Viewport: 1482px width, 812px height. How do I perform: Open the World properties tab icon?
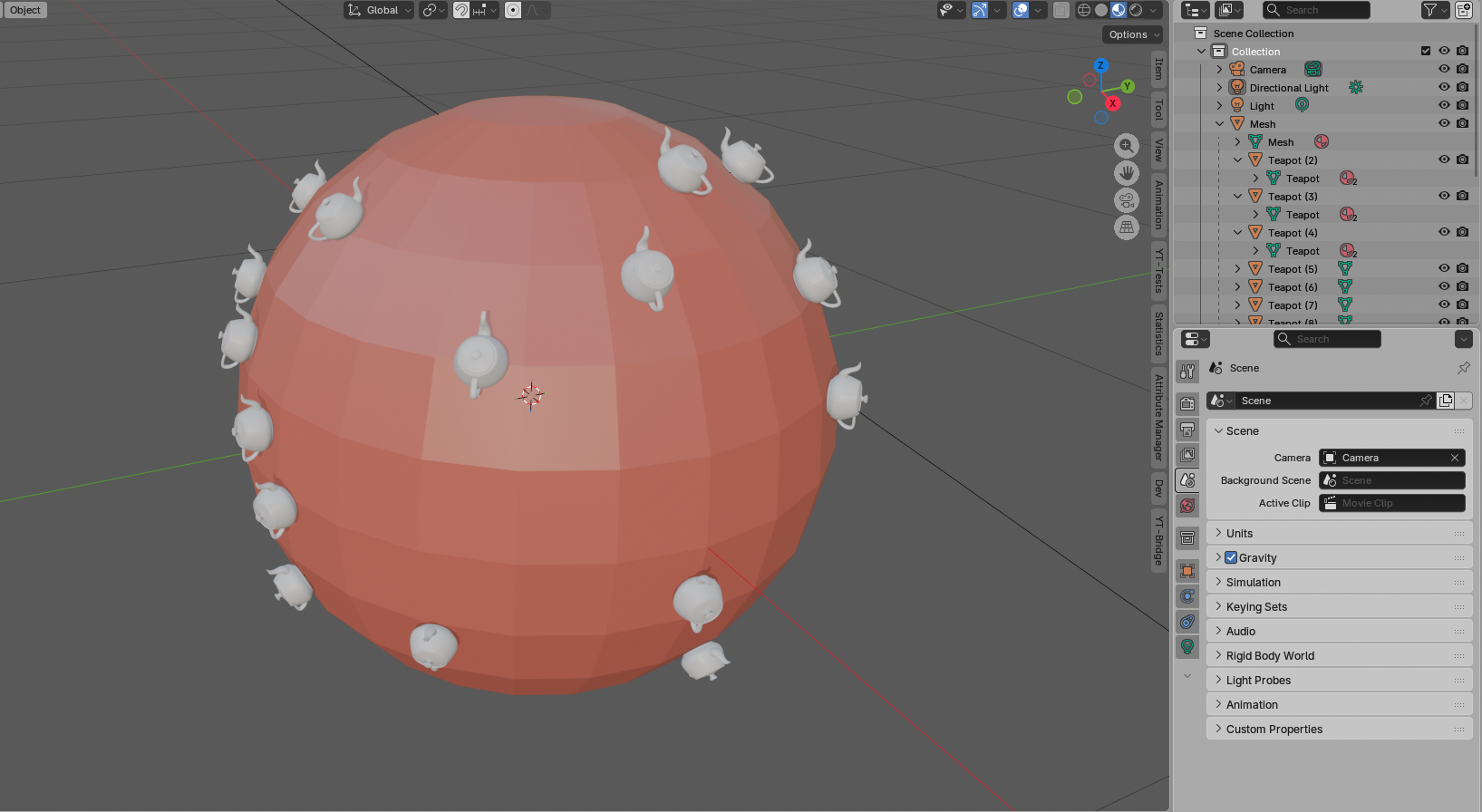(x=1187, y=506)
